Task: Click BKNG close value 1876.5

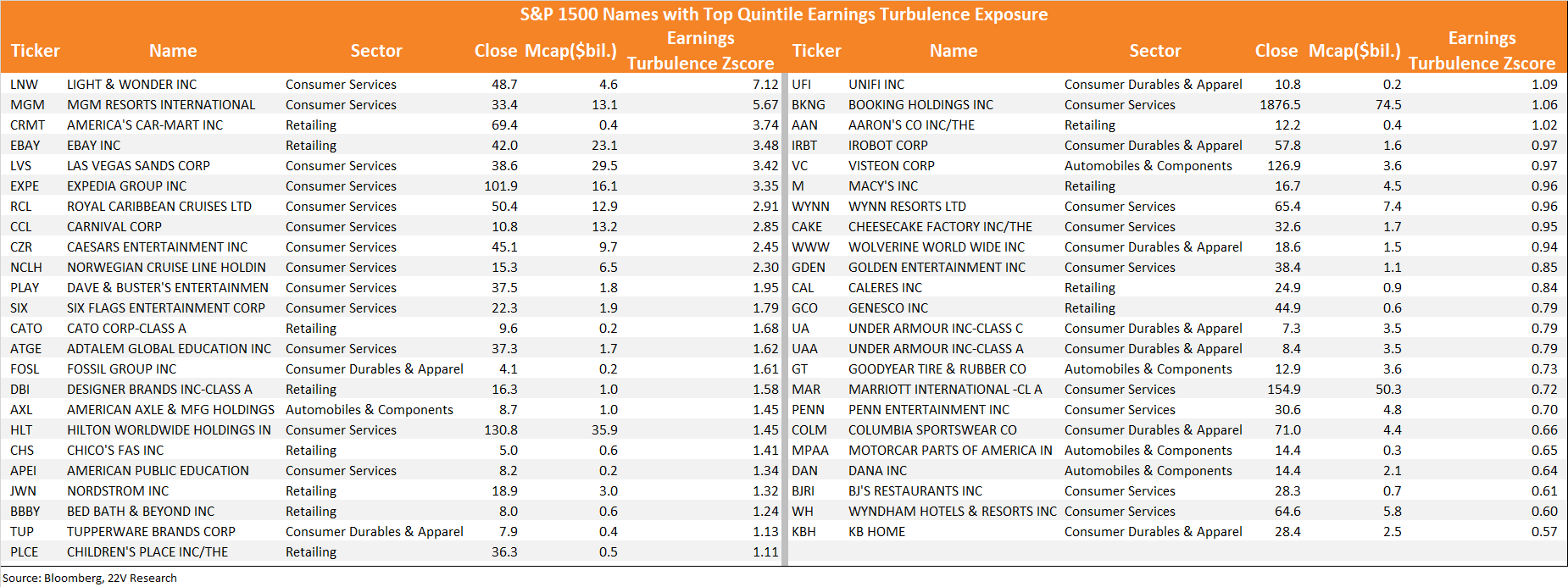Action: click(x=1280, y=105)
